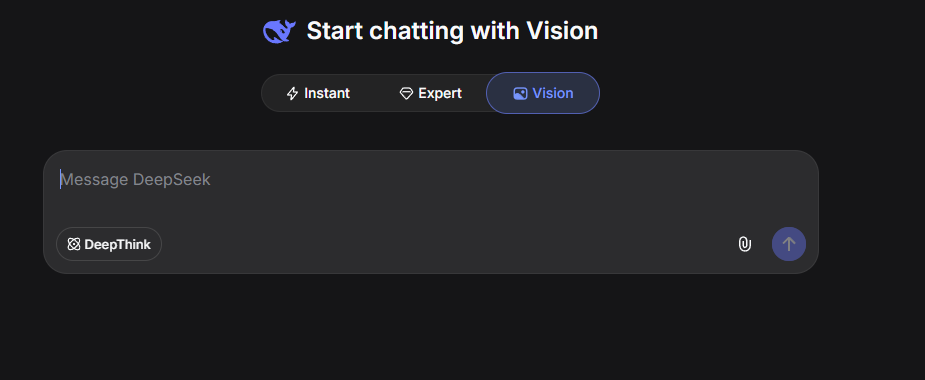Click the word Vision in the heading
Screen dimensions: 925x380
[x=562, y=31]
